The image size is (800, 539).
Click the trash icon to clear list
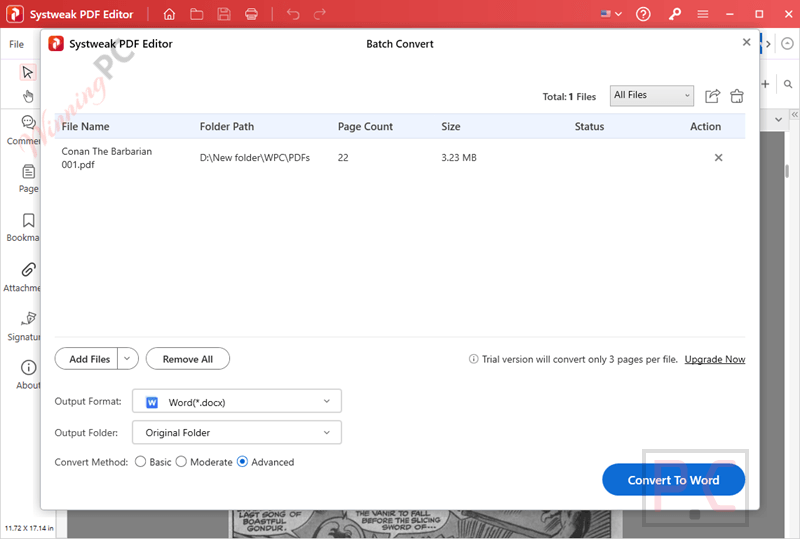point(737,96)
